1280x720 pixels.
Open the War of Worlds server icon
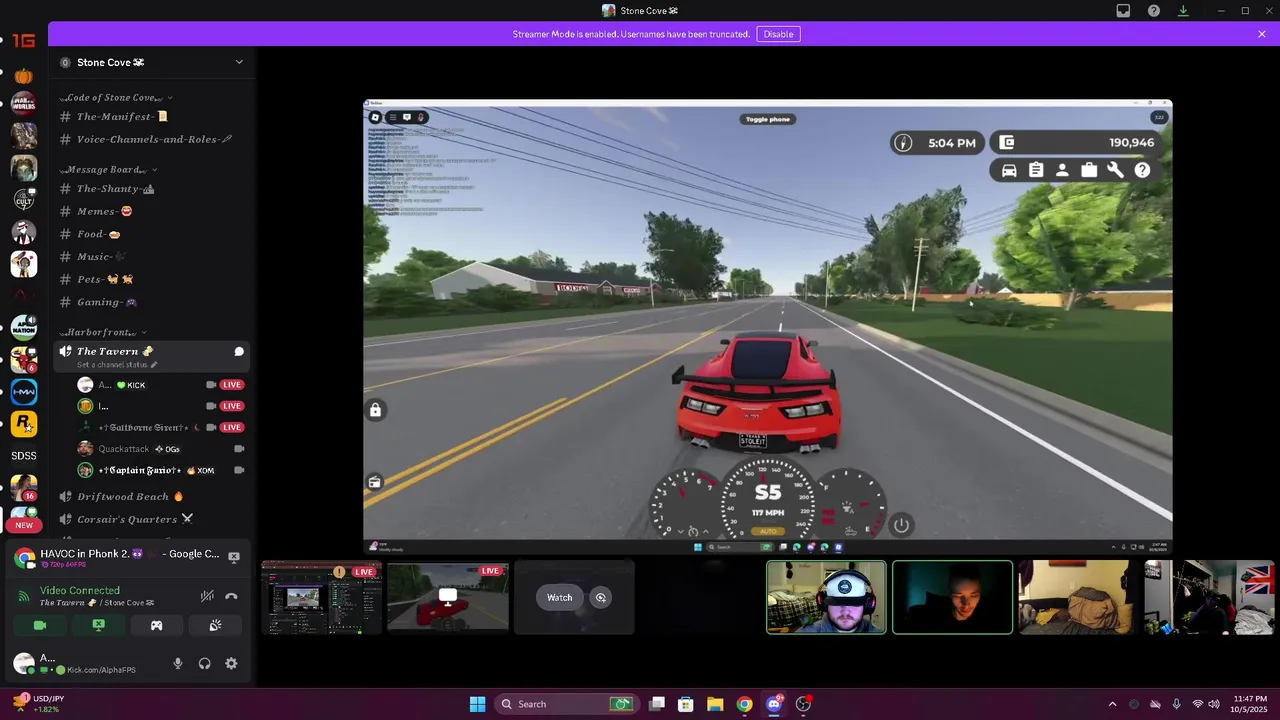(x=24, y=104)
